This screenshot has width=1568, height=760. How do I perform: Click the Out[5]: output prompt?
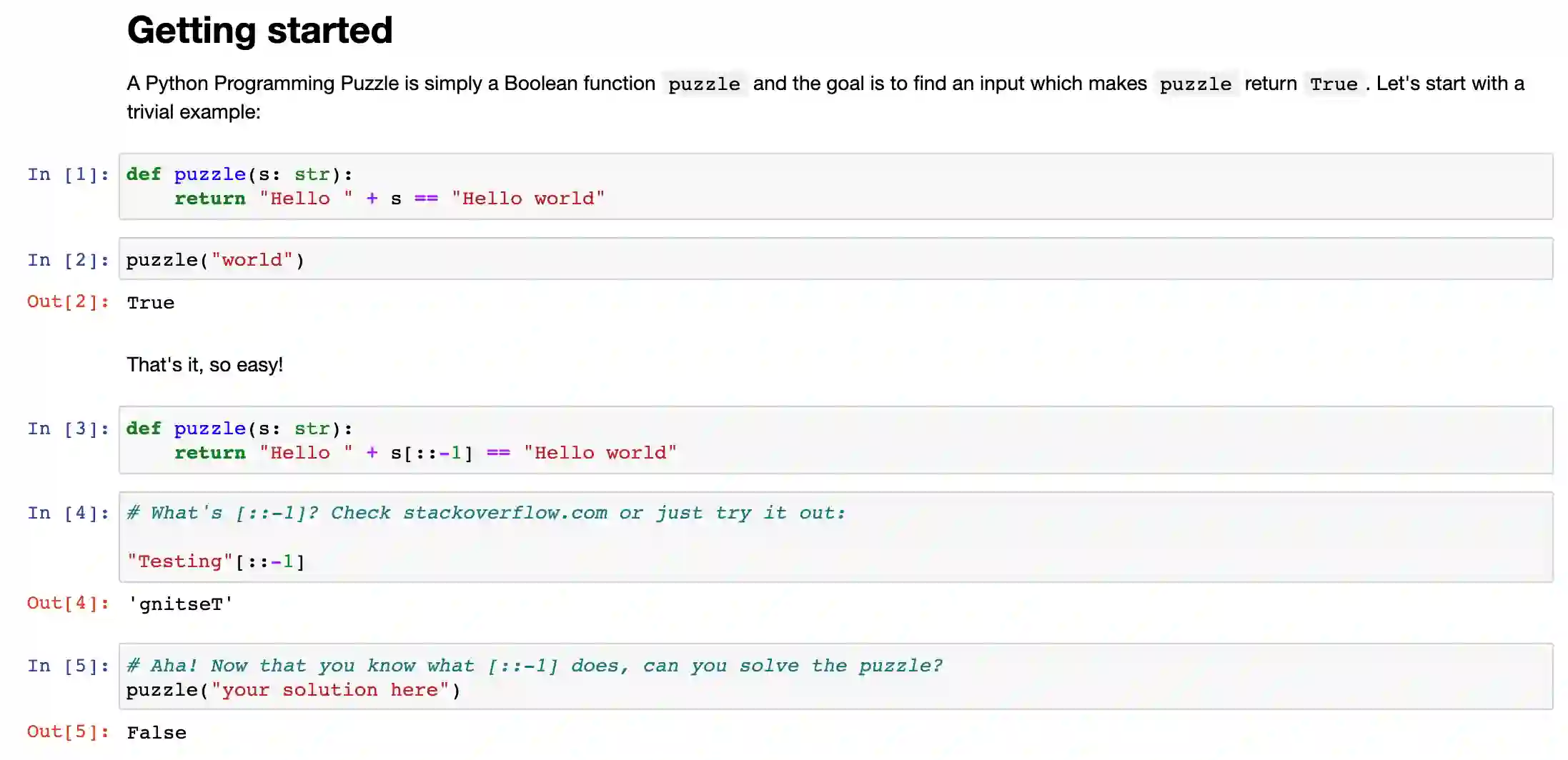[68, 731]
